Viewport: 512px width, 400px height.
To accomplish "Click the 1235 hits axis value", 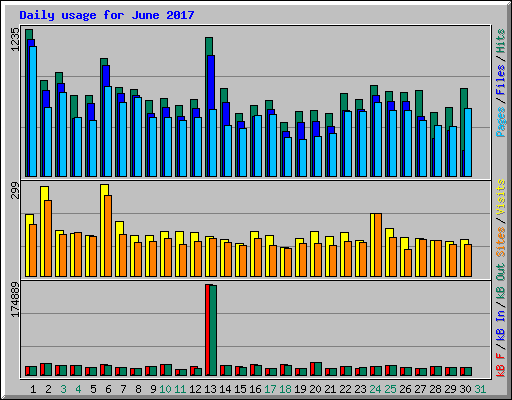I will click(x=15, y=39).
